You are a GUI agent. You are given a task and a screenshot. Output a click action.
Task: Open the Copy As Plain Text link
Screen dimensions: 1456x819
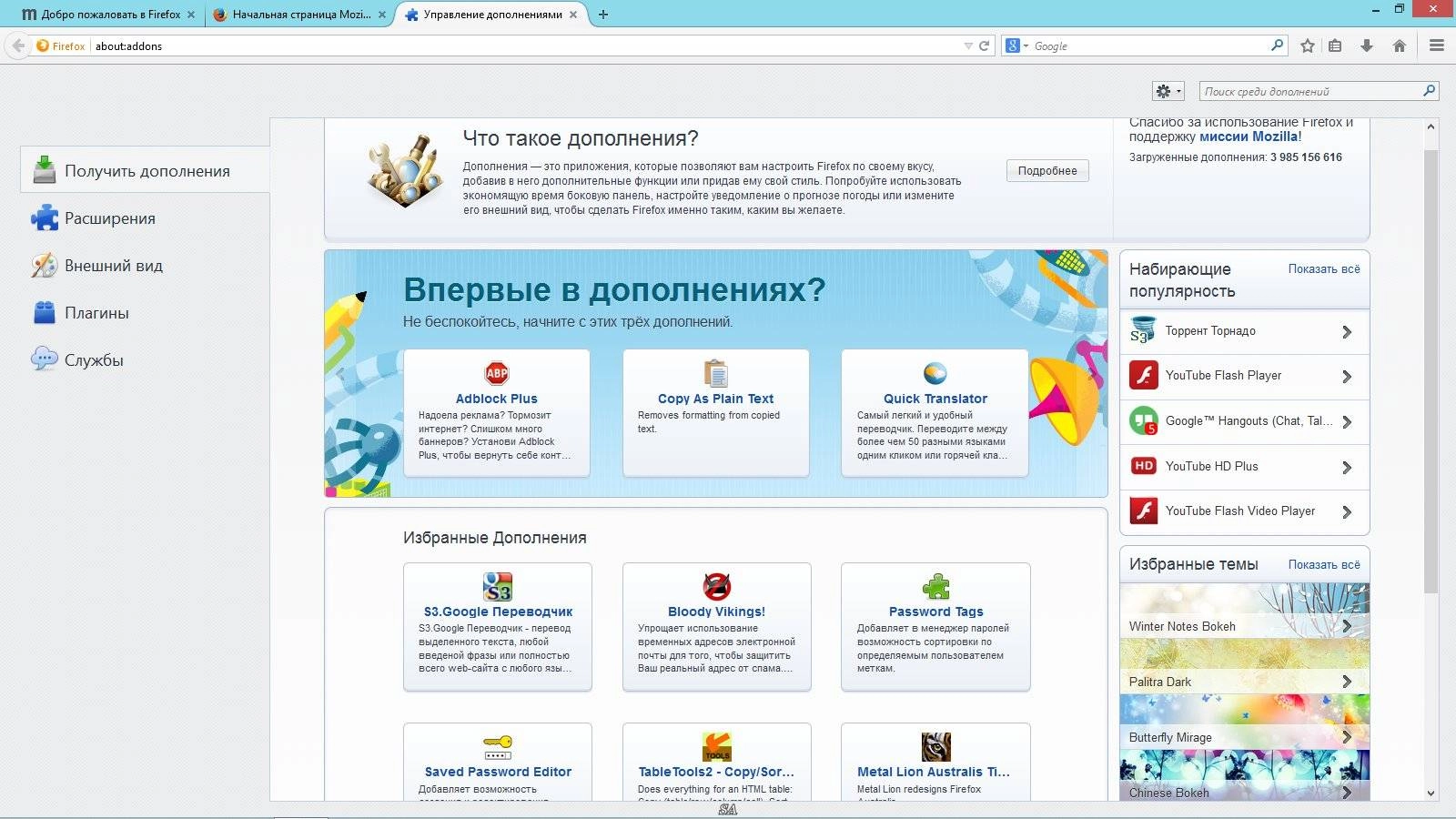(716, 399)
